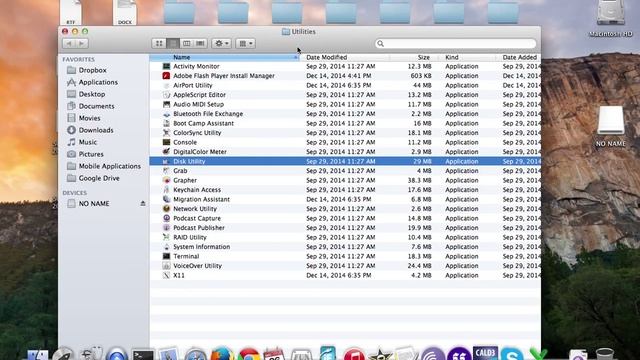
Task: Select the Boot Camp Assistant icon
Action: point(166,123)
